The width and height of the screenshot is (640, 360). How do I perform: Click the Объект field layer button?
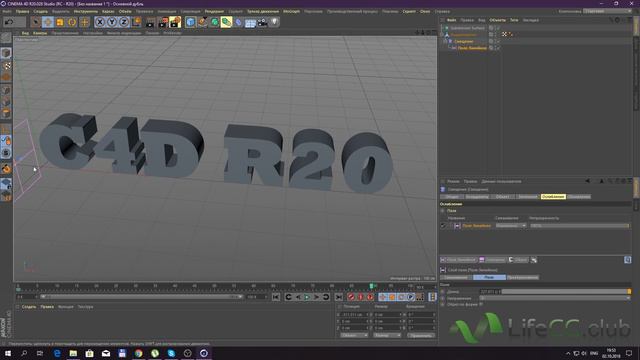pos(518,260)
